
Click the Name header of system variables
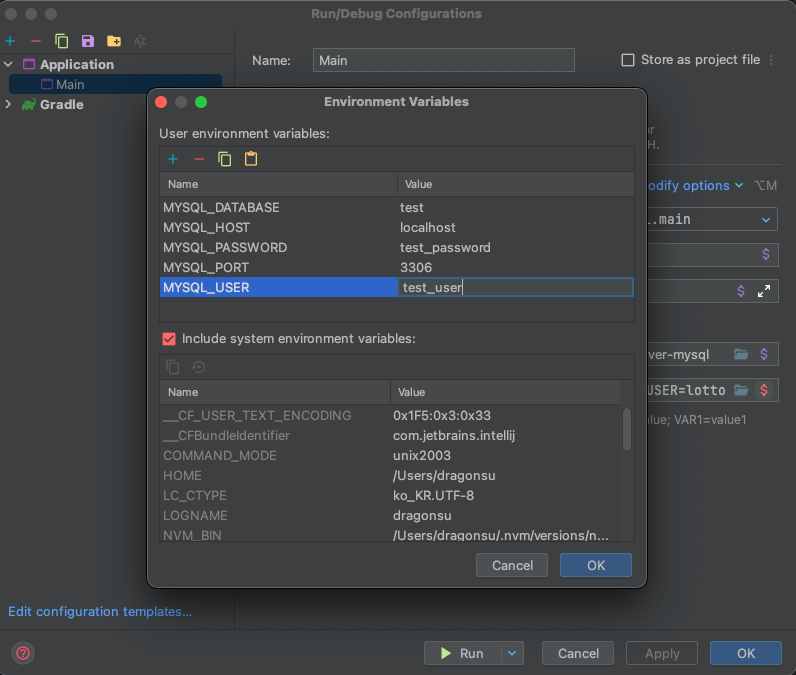[275, 392]
